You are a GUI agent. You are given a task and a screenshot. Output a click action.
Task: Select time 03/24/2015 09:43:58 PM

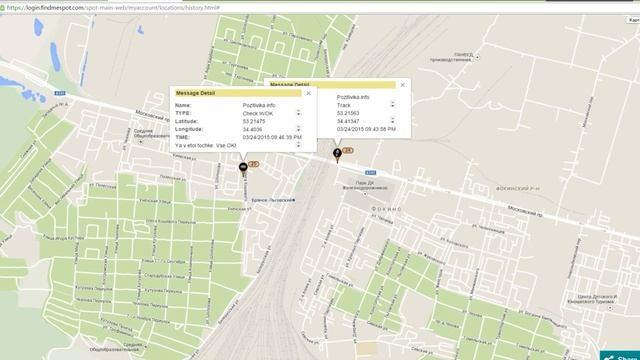(366, 129)
